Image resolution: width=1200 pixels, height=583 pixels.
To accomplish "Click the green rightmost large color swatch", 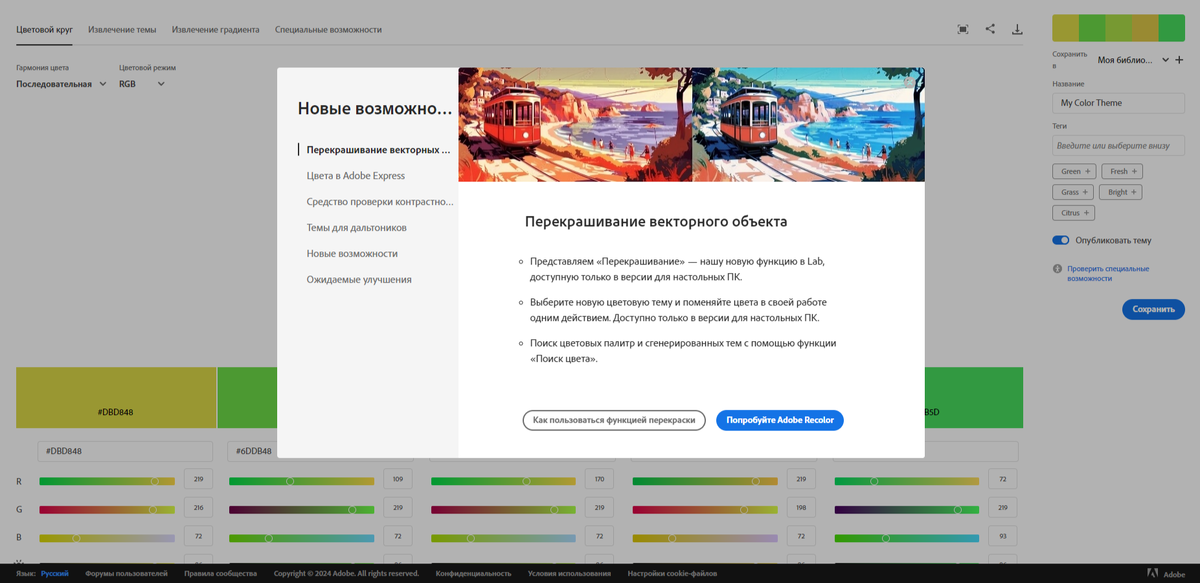I will 973,398.
